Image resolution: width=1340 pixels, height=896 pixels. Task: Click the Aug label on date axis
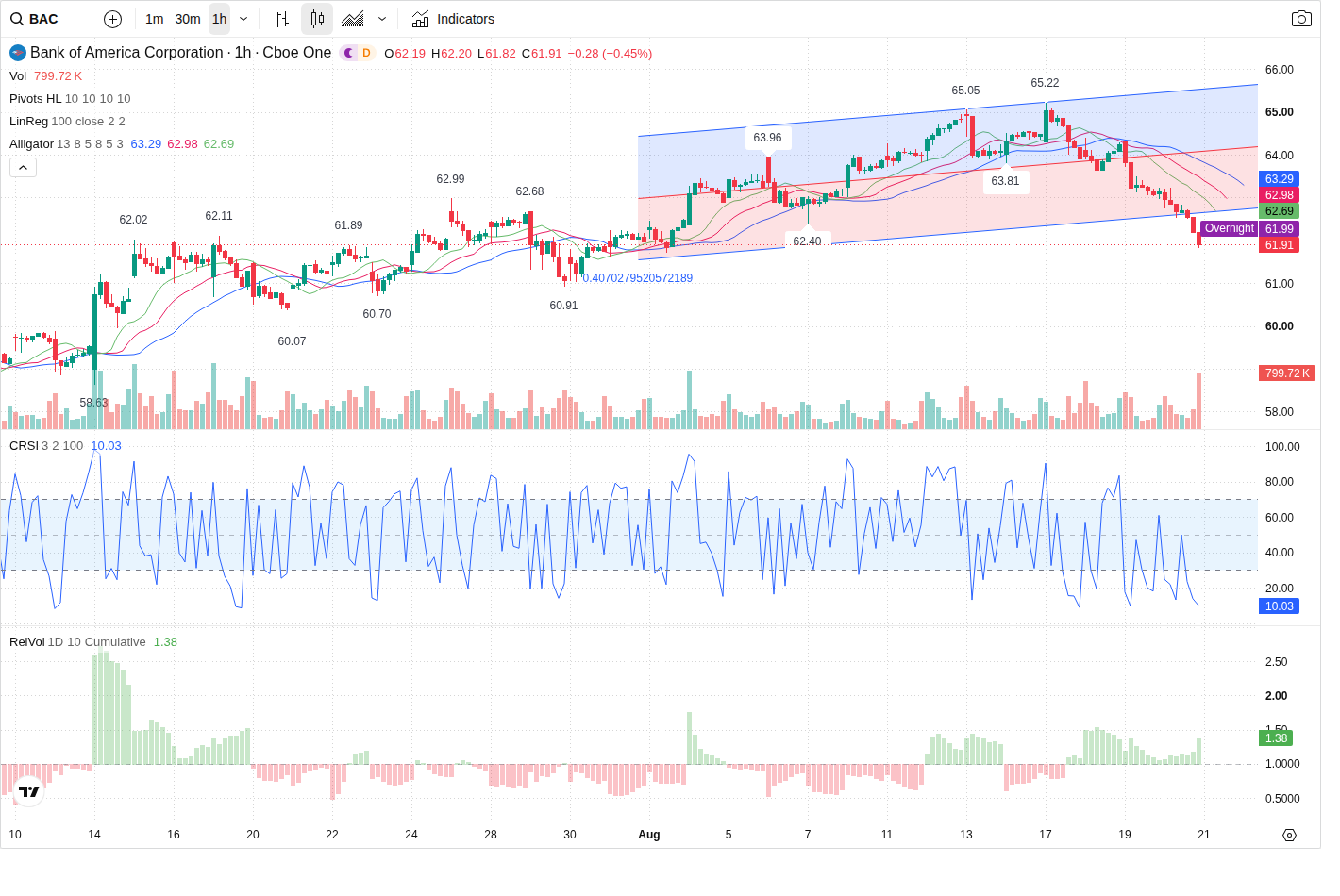649,835
